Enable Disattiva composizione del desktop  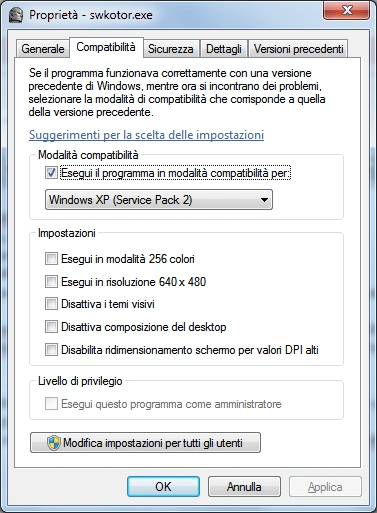pos(51,327)
